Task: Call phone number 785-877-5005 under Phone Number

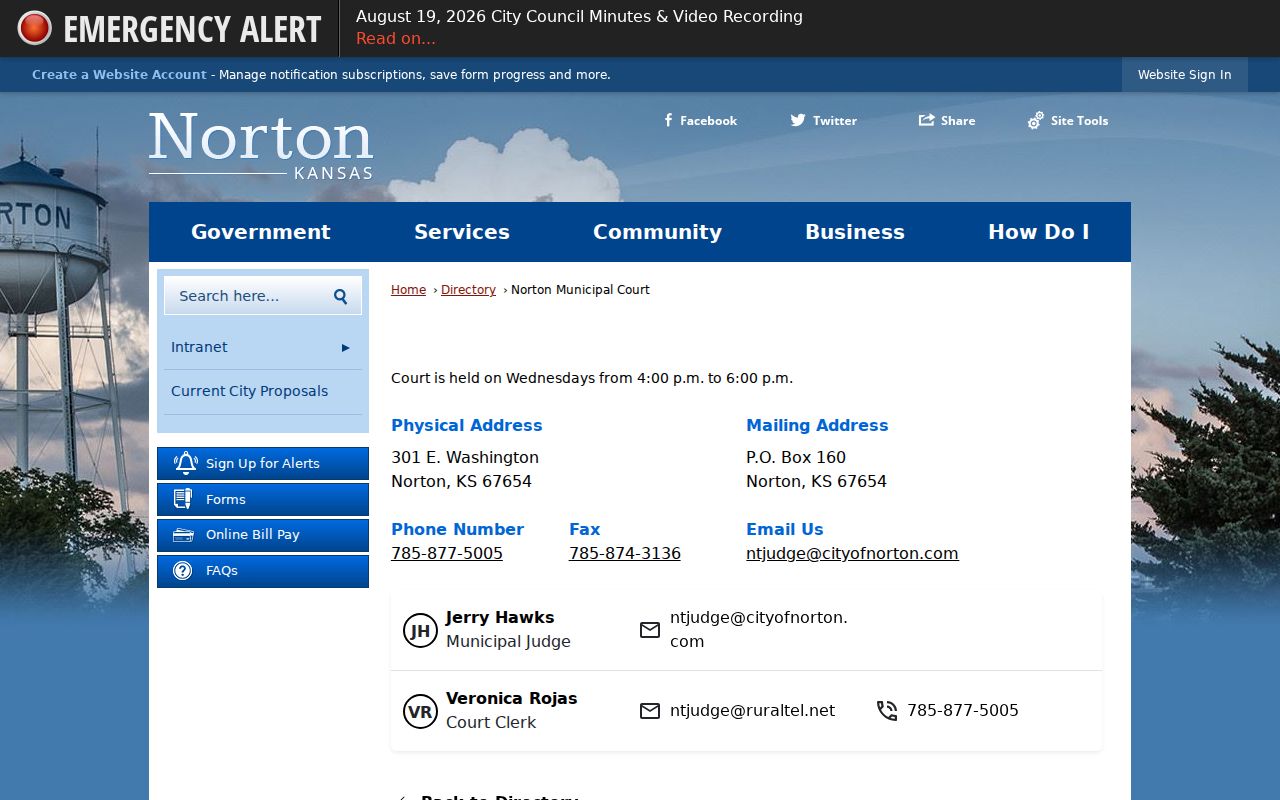Action: 447,554
